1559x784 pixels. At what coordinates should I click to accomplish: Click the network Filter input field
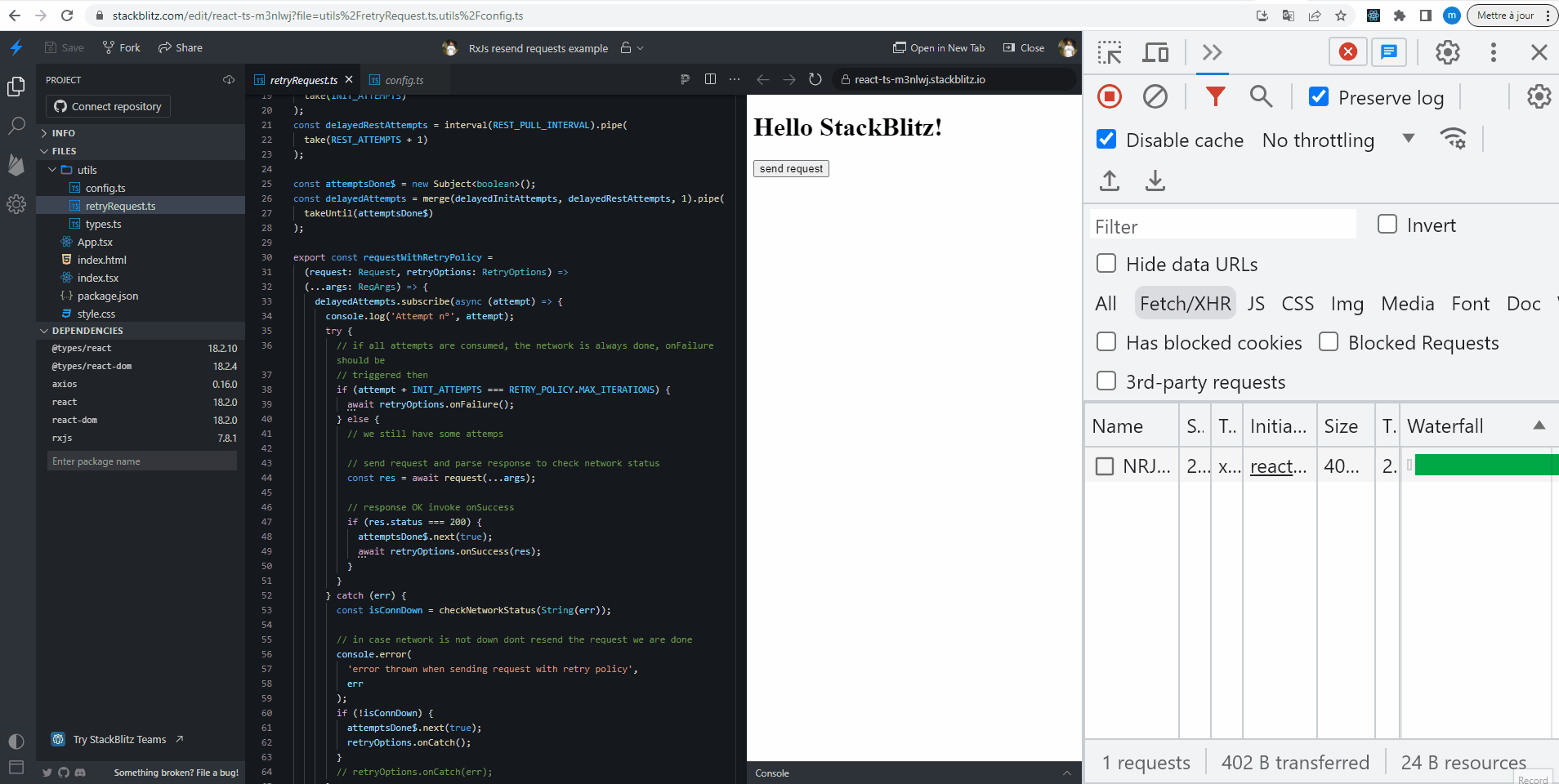coord(1223,226)
